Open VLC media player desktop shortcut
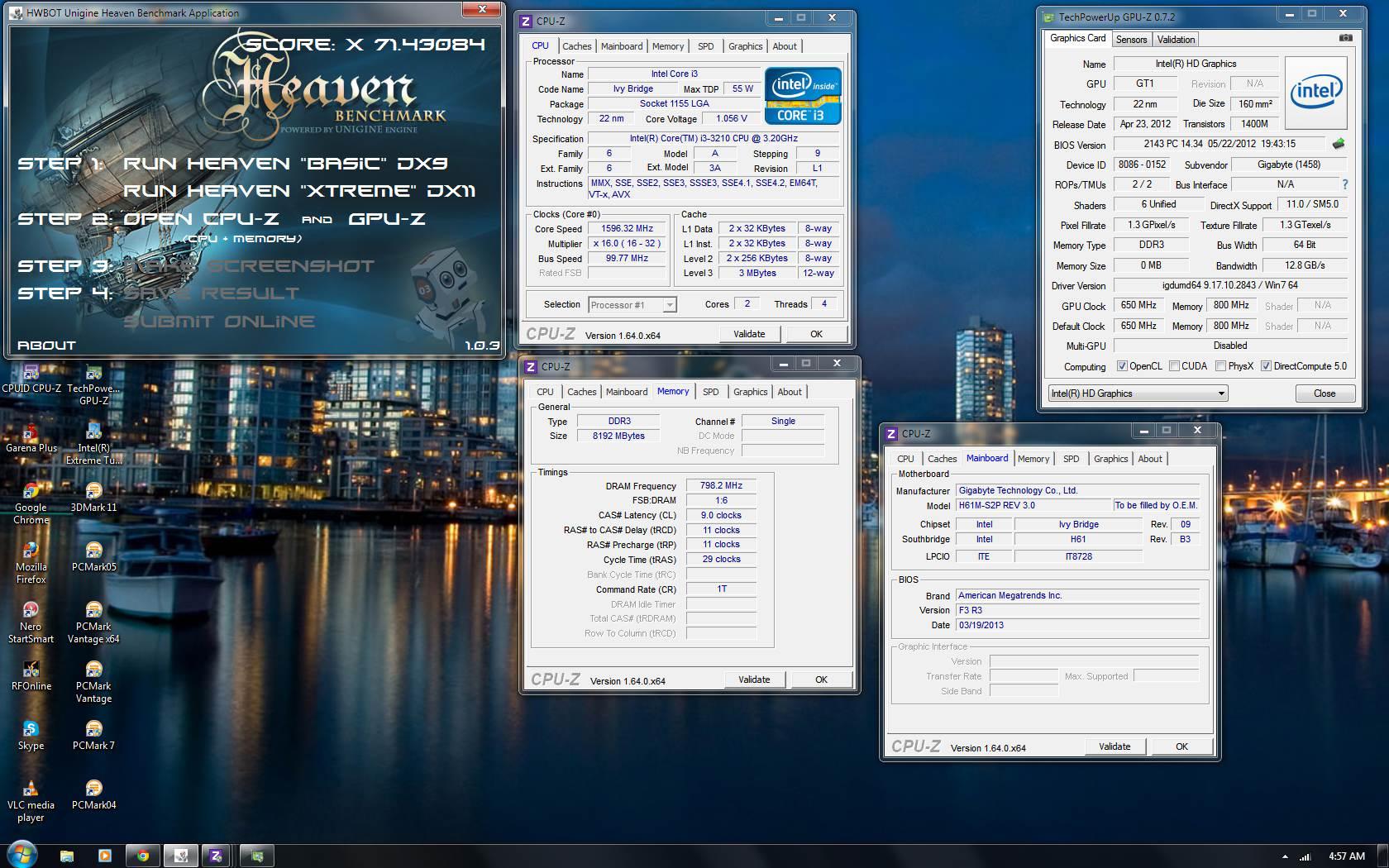1389x868 pixels. coord(31,802)
